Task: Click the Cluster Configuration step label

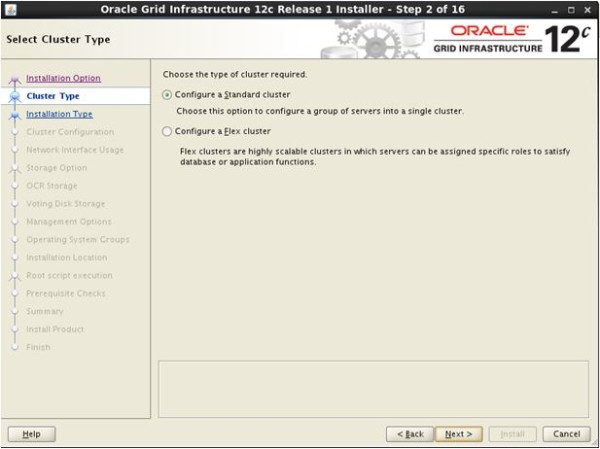Action: coord(70,132)
